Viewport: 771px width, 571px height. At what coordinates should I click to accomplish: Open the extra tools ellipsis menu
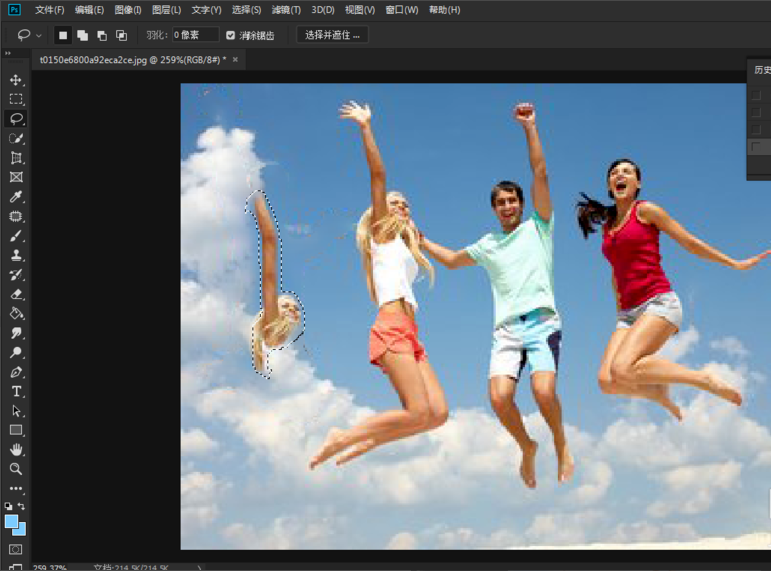(x=16, y=489)
